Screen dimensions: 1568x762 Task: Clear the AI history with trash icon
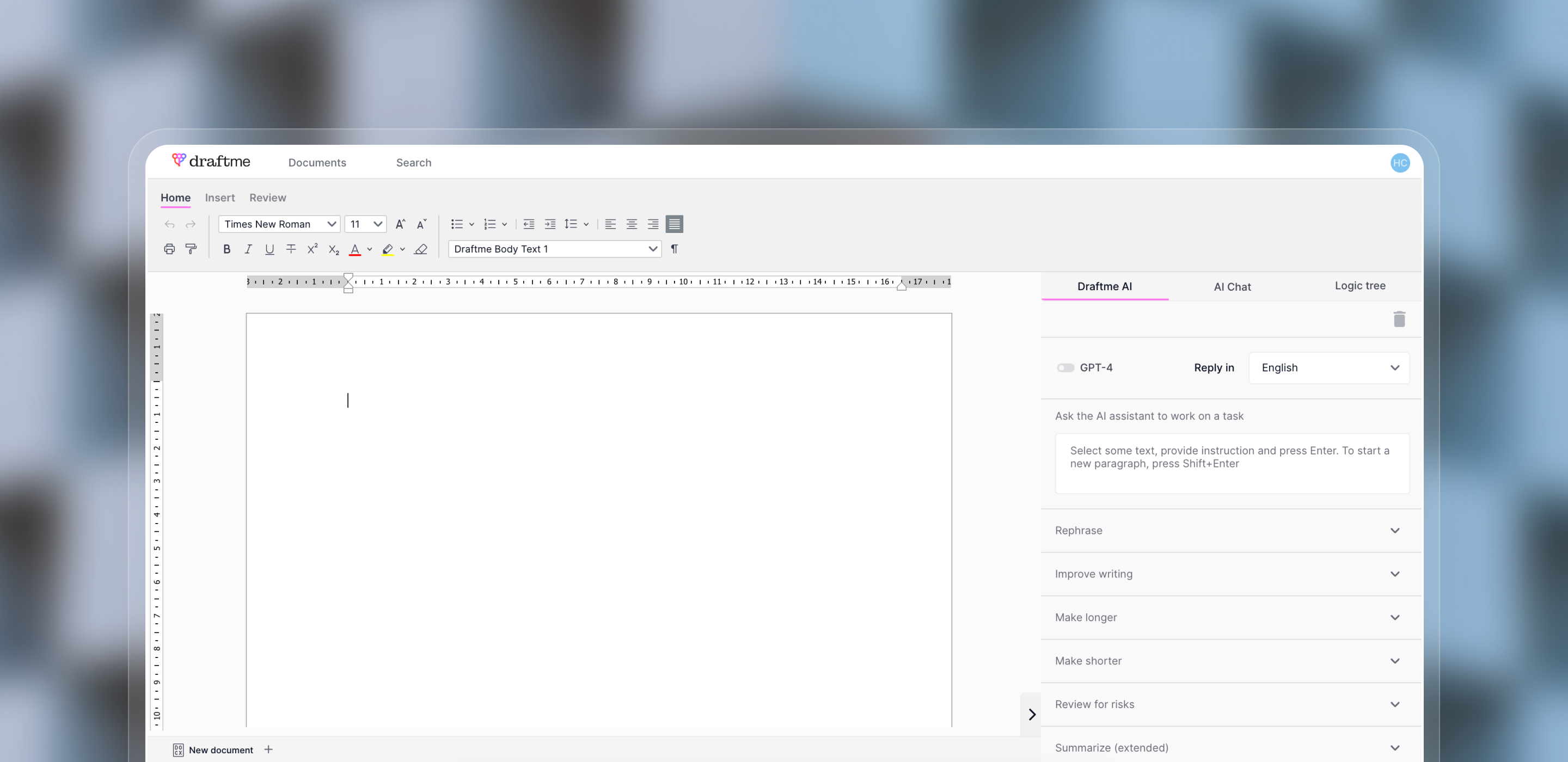click(x=1398, y=319)
